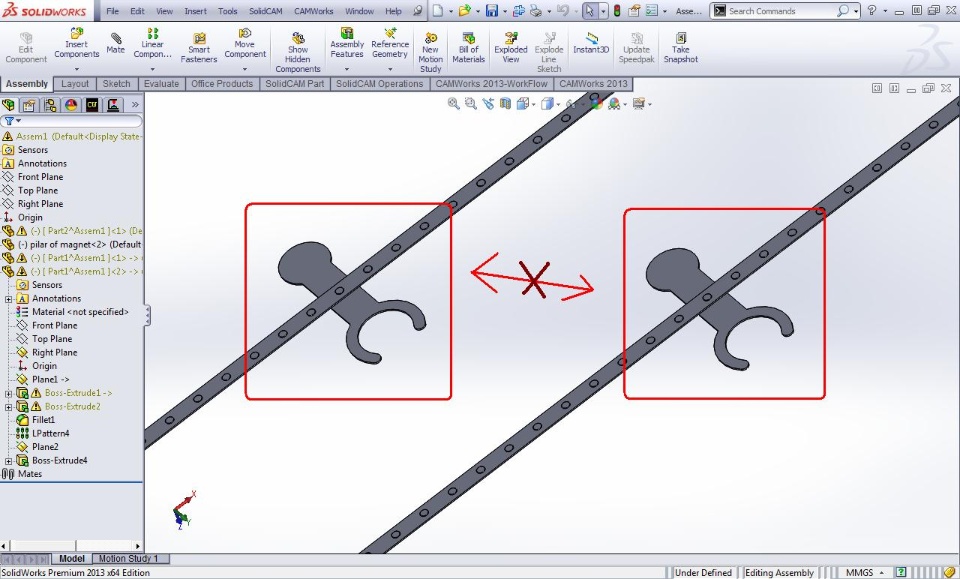The width and height of the screenshot is (960, 579).
Task: Click the Print icon
Action: coord(535,10)
